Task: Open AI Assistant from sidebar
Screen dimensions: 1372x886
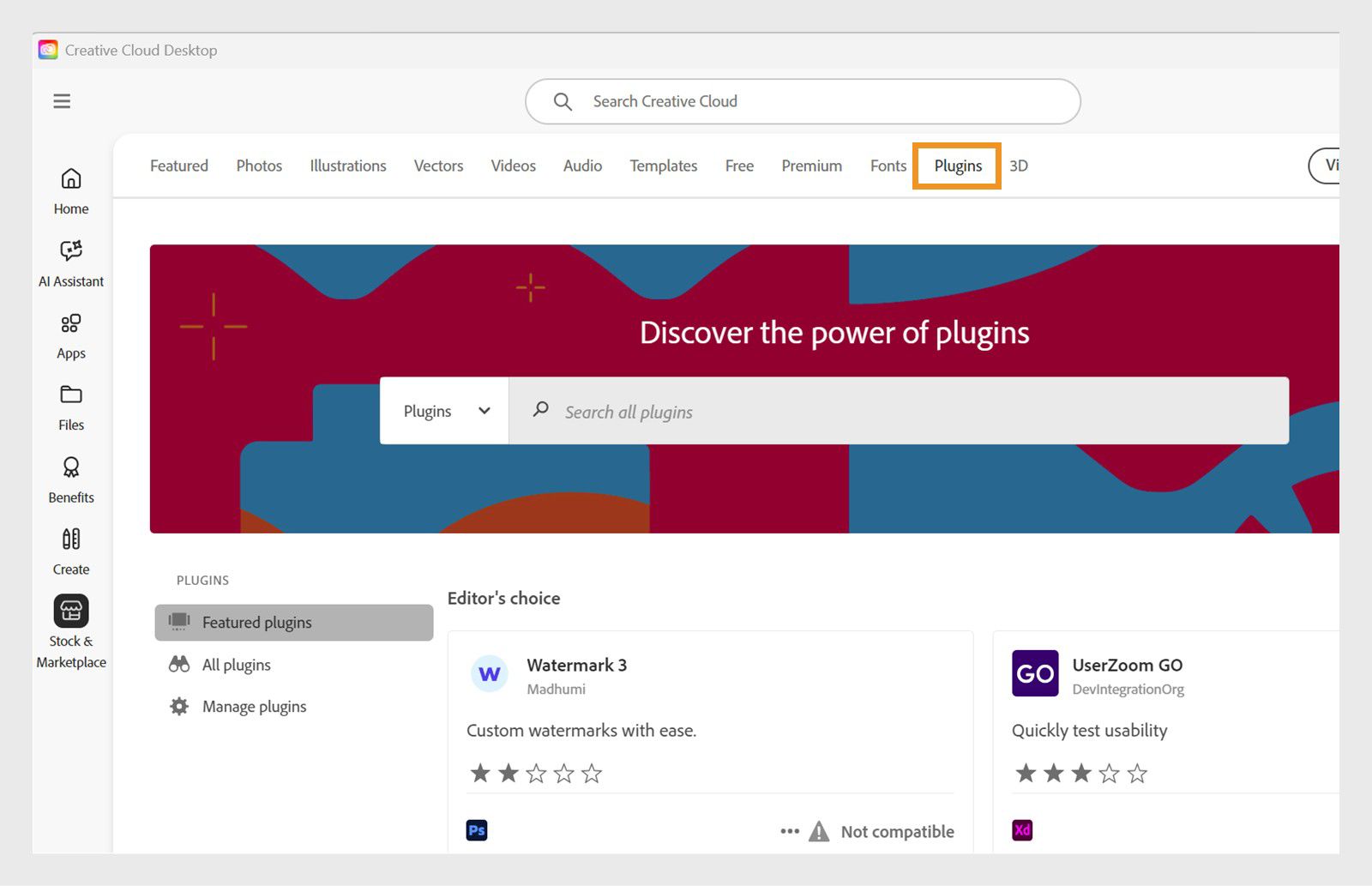Action: pyautogui.click(x=71, y=263)
